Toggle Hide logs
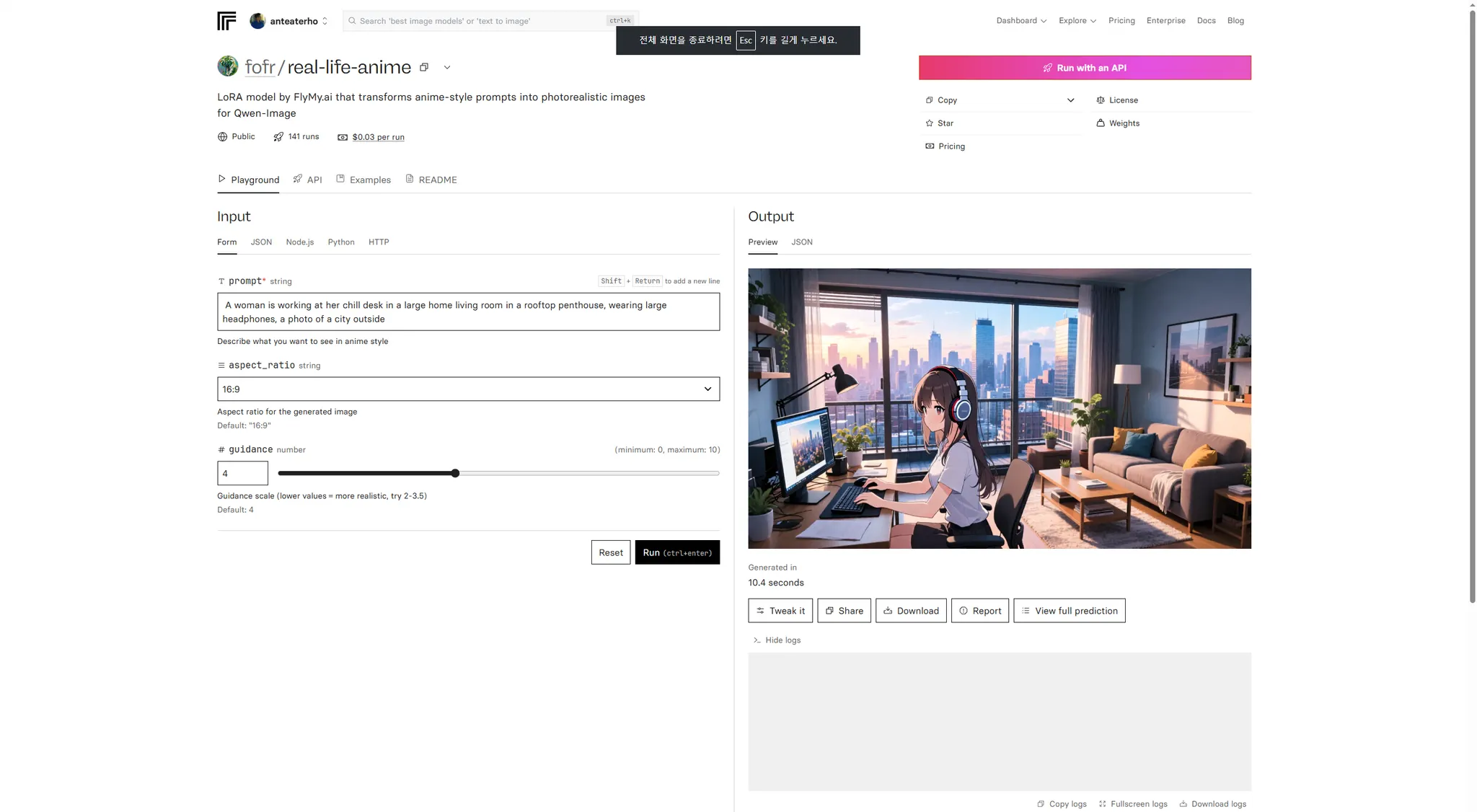 [777, 640]
